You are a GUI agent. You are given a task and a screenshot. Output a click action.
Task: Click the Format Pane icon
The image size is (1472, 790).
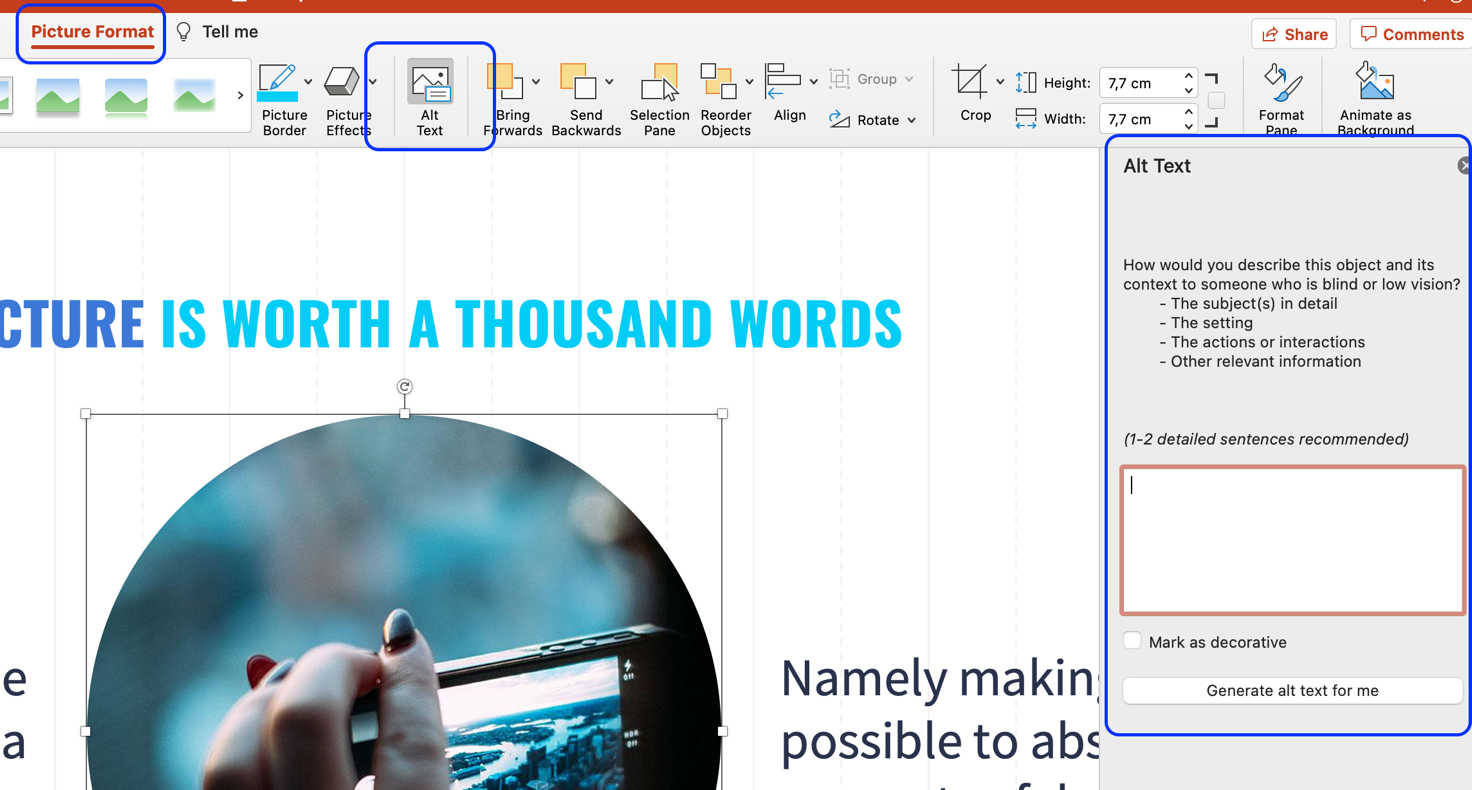pyautogui.click(x=1281, y=97)
